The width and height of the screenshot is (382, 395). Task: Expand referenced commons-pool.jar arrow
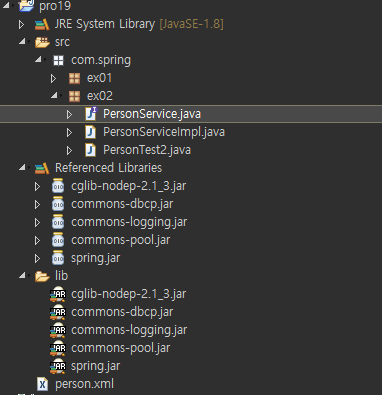[37, 240]
